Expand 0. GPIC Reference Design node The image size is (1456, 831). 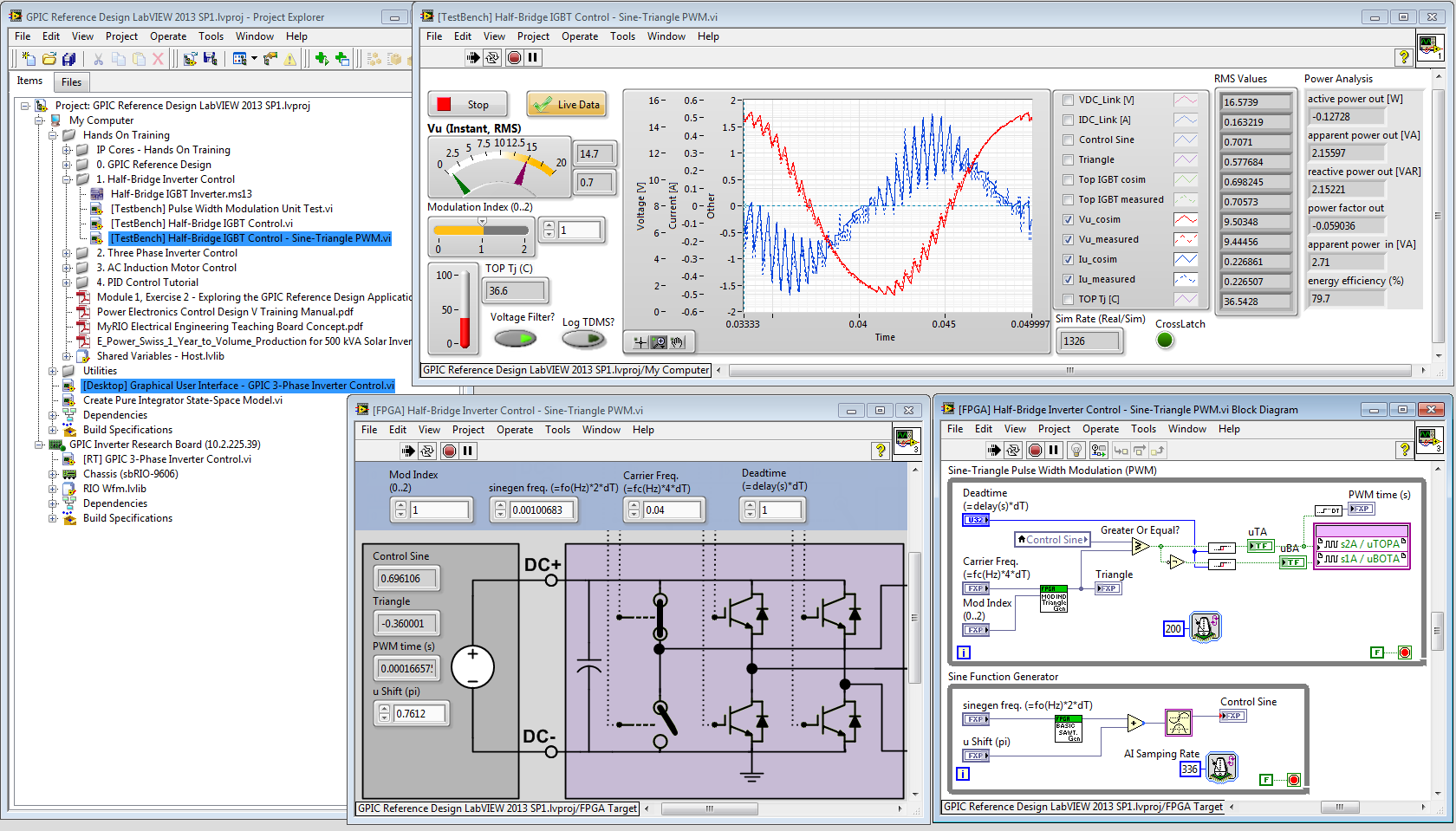click(67, 165)
